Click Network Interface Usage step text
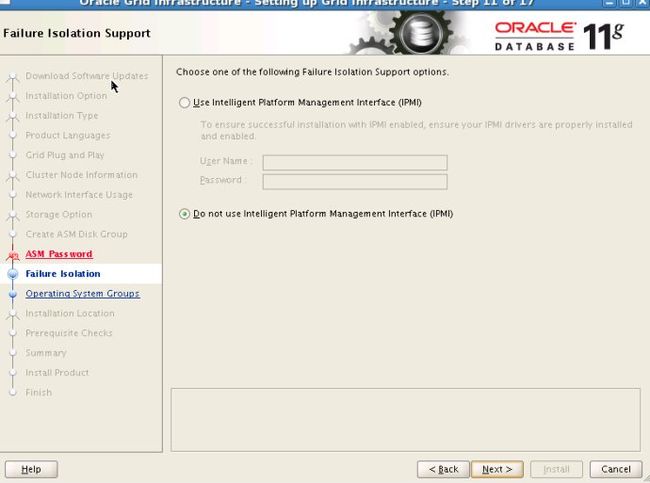This screenshot has width=650, height=483. pyautogui.click(x=79, y=195)
